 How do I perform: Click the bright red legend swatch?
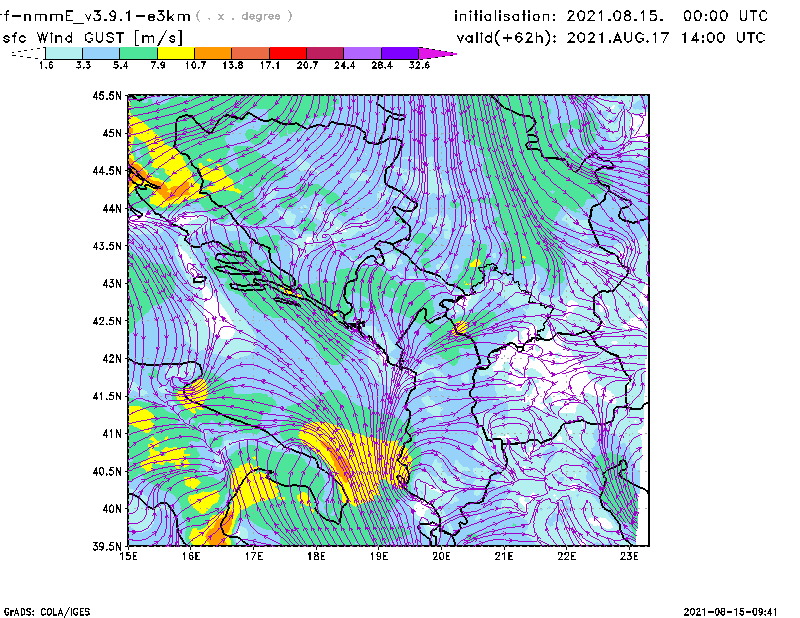point(288,53)
